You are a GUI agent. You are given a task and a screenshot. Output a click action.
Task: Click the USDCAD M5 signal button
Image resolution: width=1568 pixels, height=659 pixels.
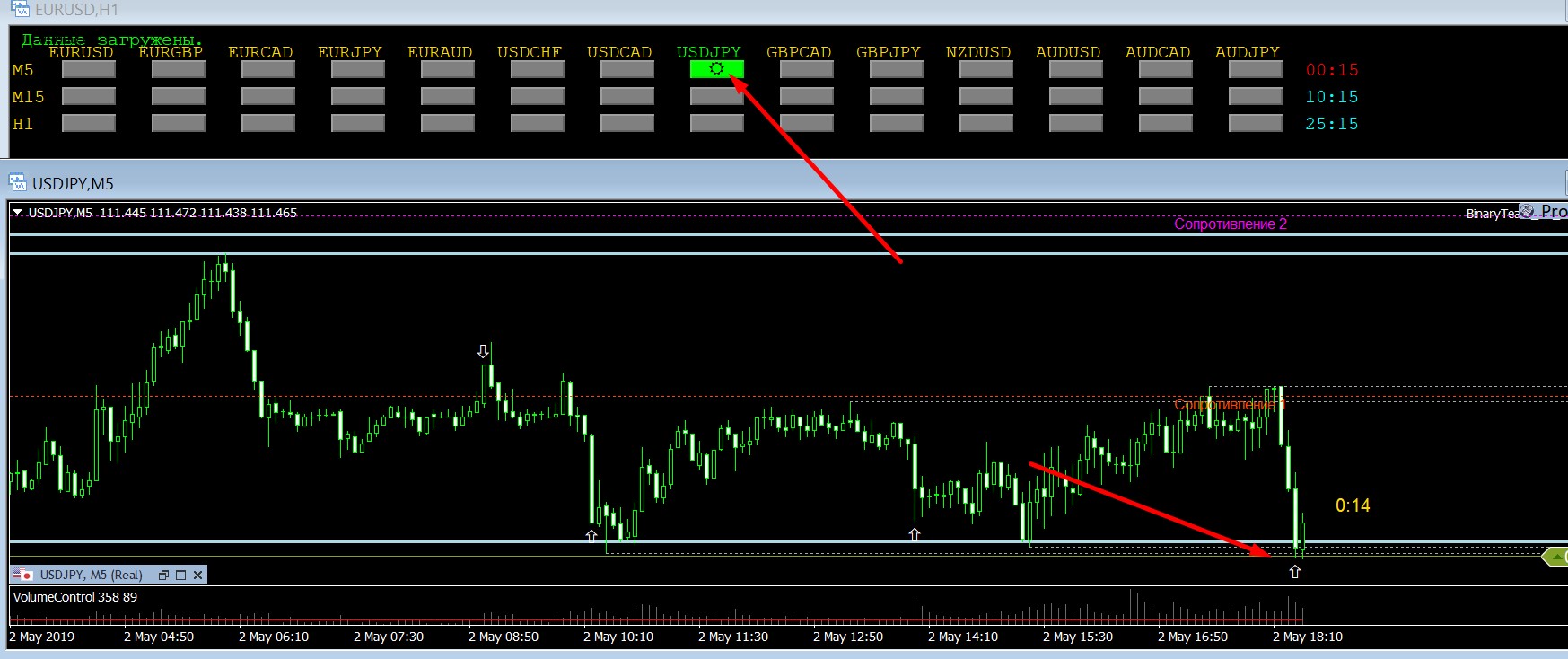click(626, 69)
